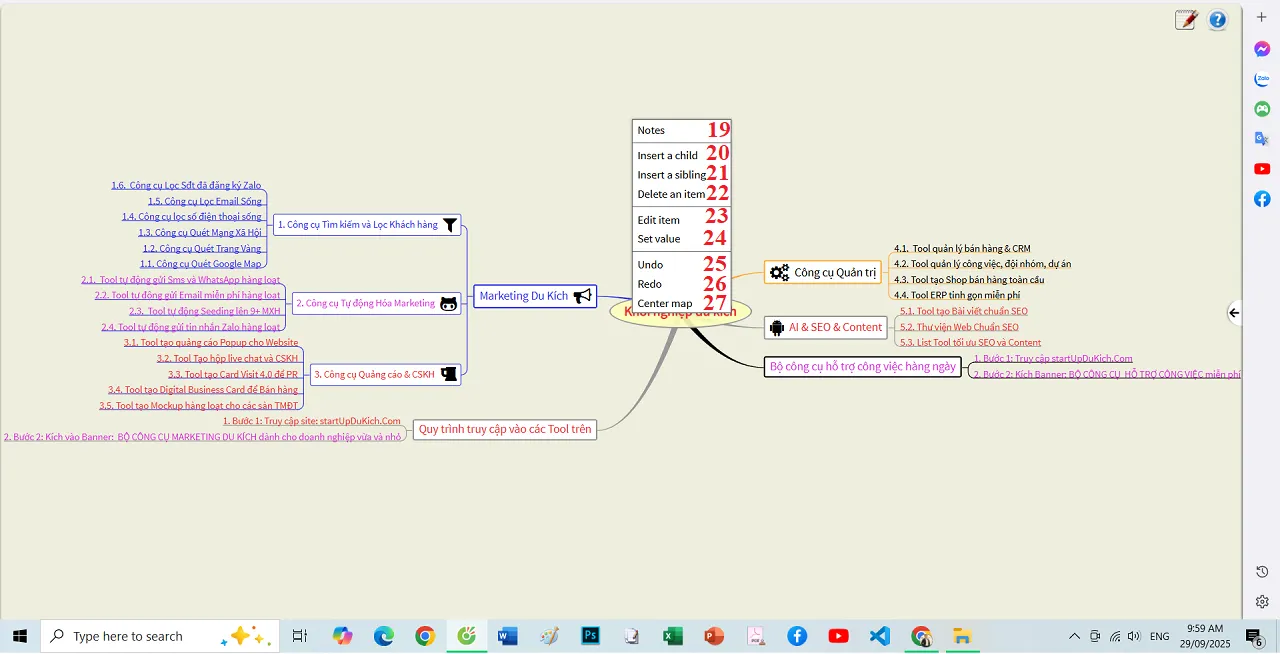Click the Android icon on 'AI & SEO & Content' node
The image size is (1280, 654).
tap(777, 327)
